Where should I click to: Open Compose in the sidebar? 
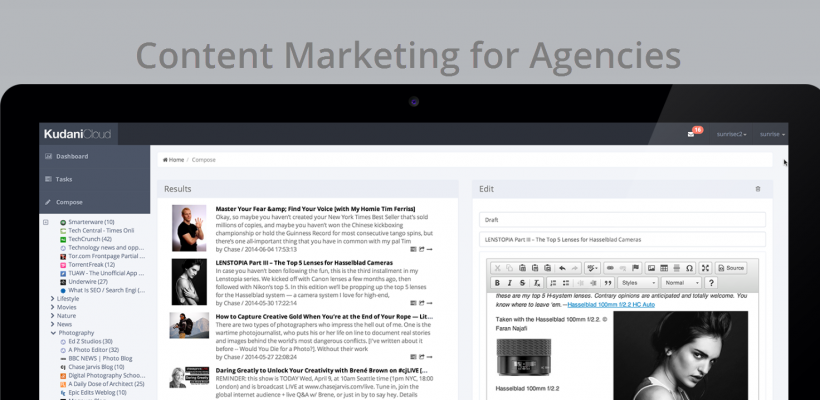95,202
